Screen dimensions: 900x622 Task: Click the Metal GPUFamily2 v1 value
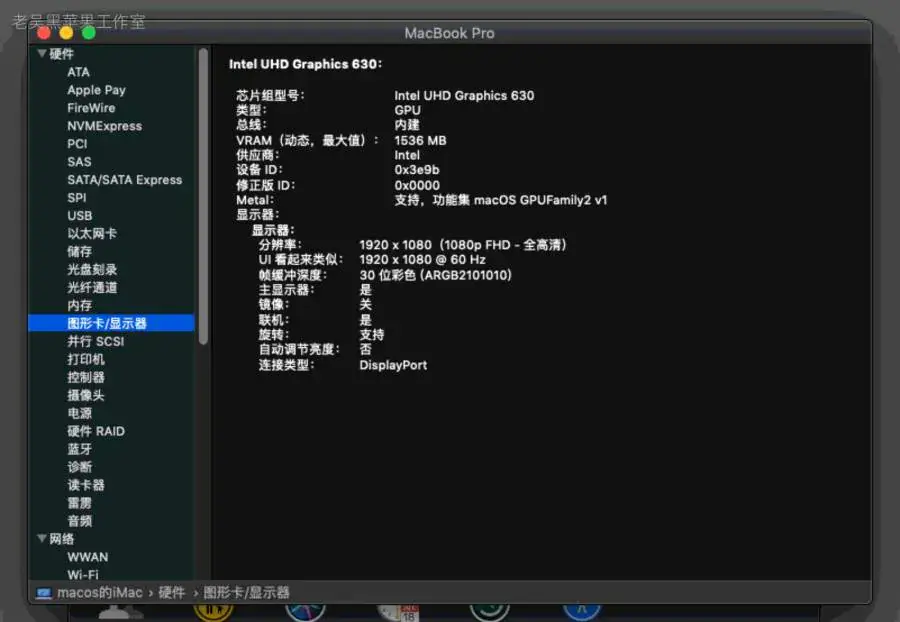(x=501, y=200)
